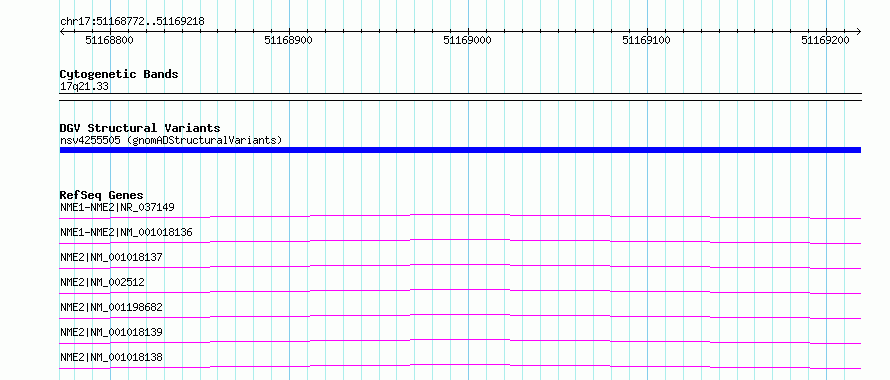Image resolution: width=890 pixels, height=380 pixels.
Task: Open the NME2|NM_001018139 transcript
Action: pyautogui.click(x=111, y=332)
